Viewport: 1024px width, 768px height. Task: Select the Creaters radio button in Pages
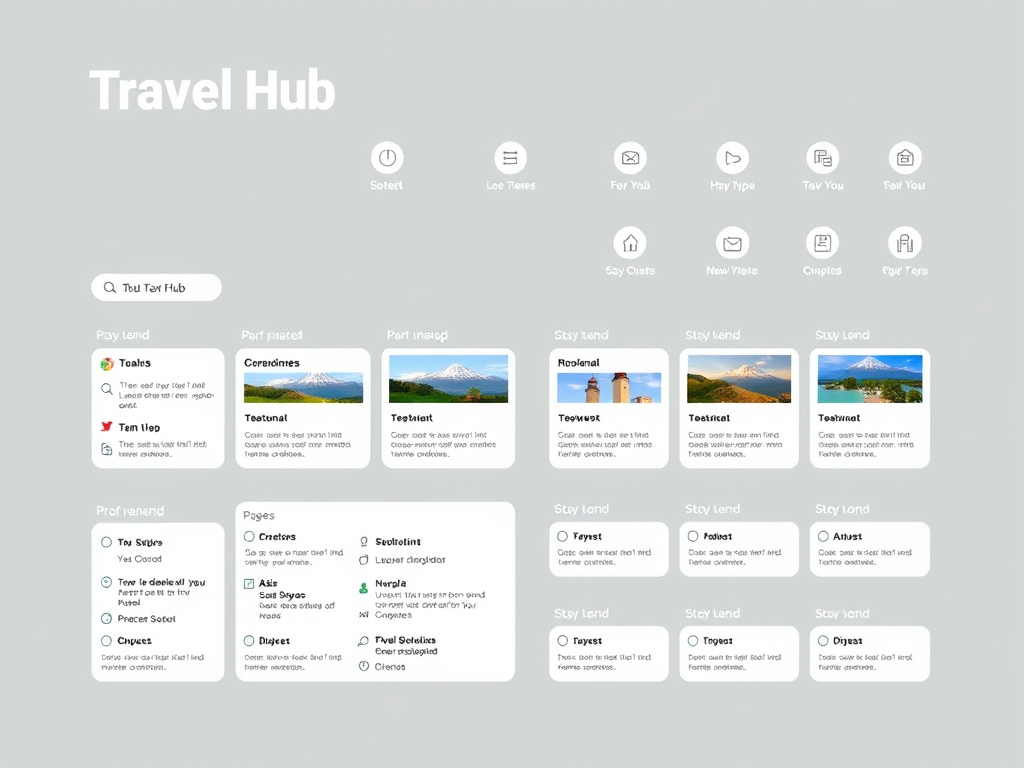point(250,537)
